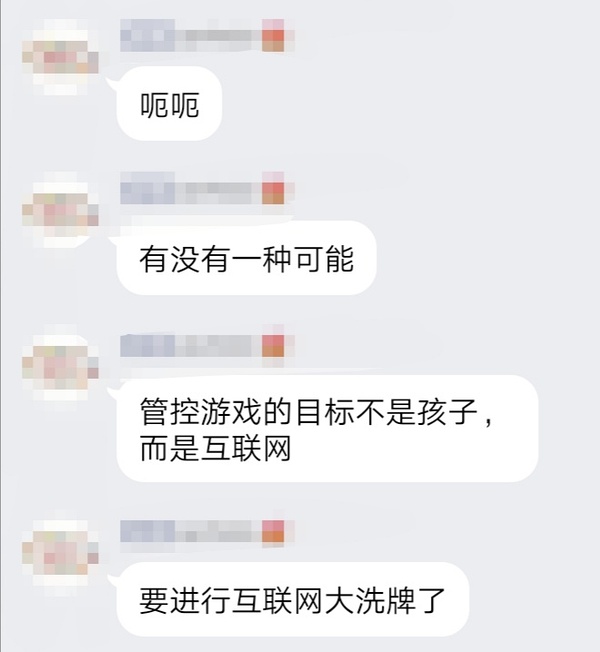600x652 pixels.
Task: Open avatar of the 有没有一种可能 sender
Action: (x=60, y=210)
